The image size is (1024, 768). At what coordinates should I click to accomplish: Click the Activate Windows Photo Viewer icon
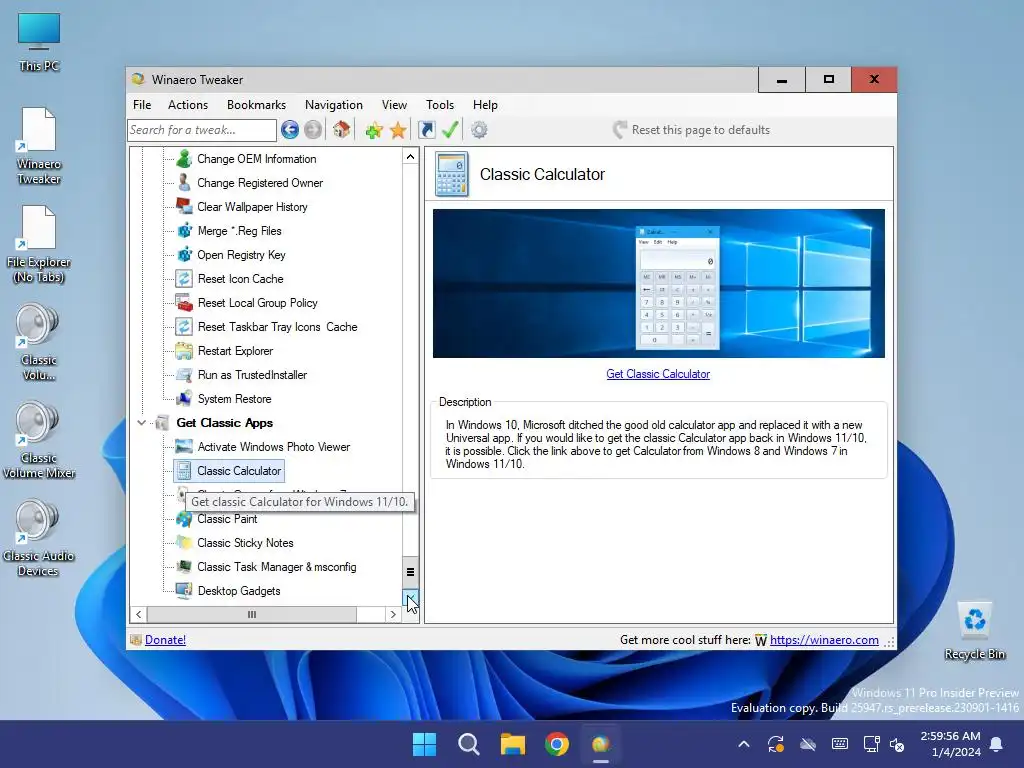(x=184, y=447)
